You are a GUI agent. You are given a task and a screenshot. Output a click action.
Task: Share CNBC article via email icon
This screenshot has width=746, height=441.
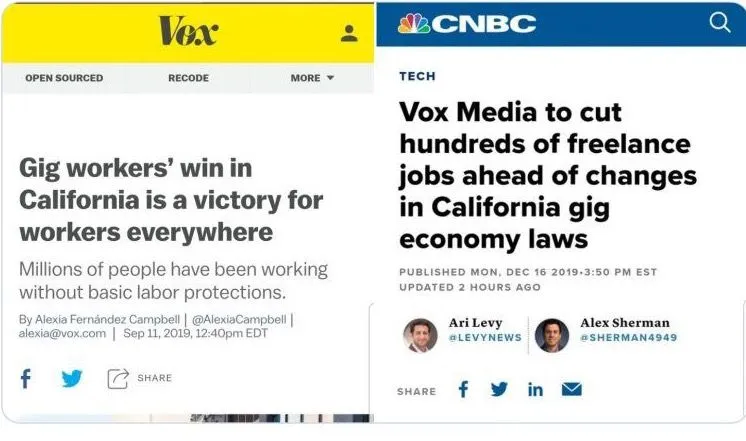point(571,390)
